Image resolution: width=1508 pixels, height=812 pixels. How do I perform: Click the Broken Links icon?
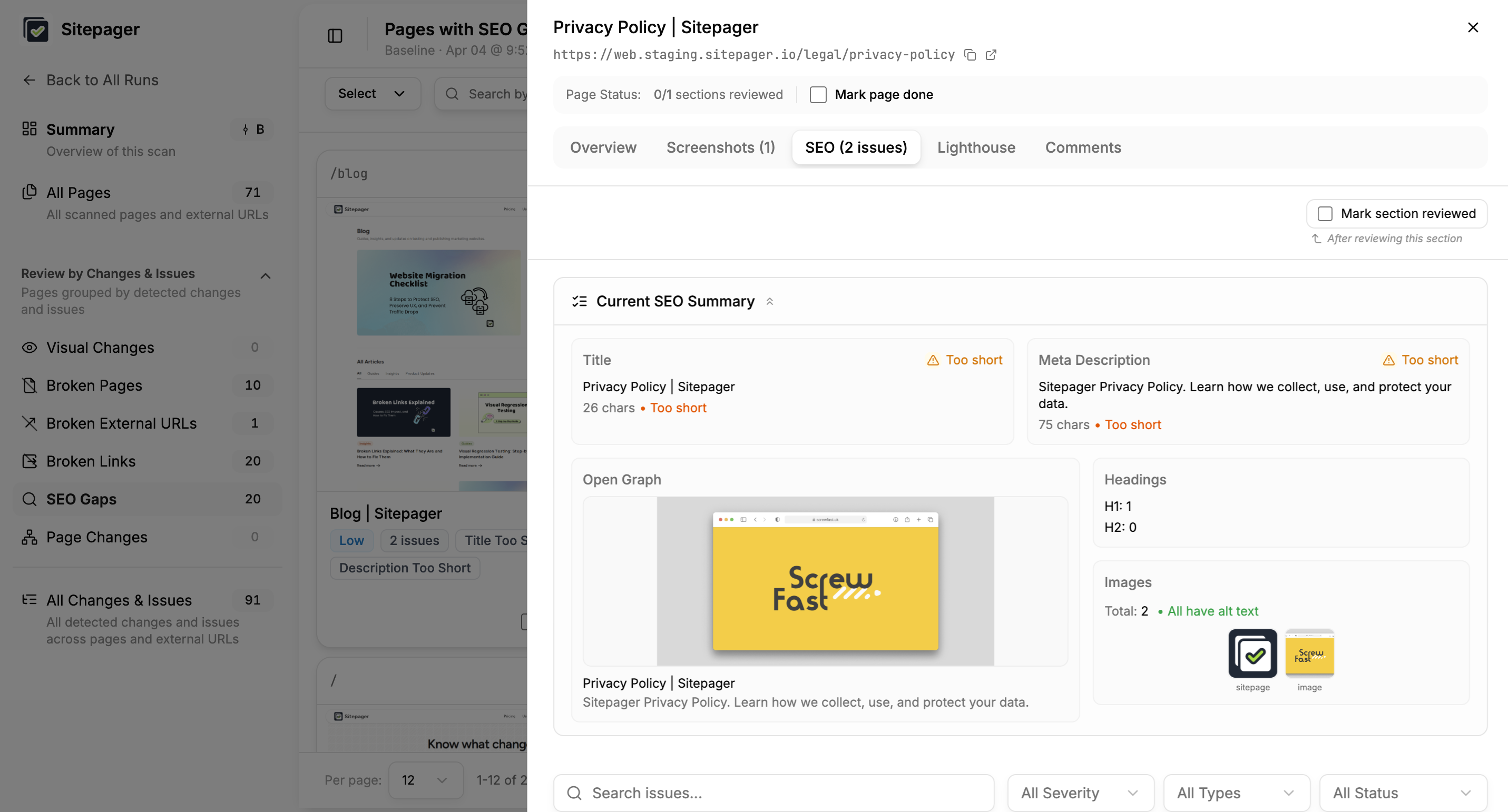(30, 461)
